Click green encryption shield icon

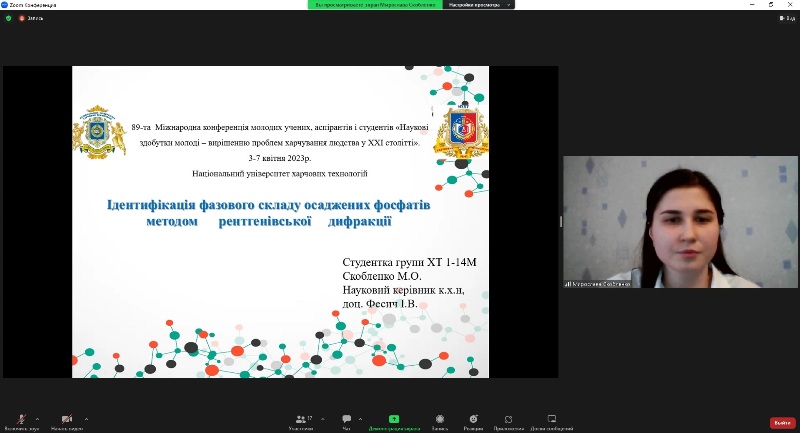coord(9,18)
